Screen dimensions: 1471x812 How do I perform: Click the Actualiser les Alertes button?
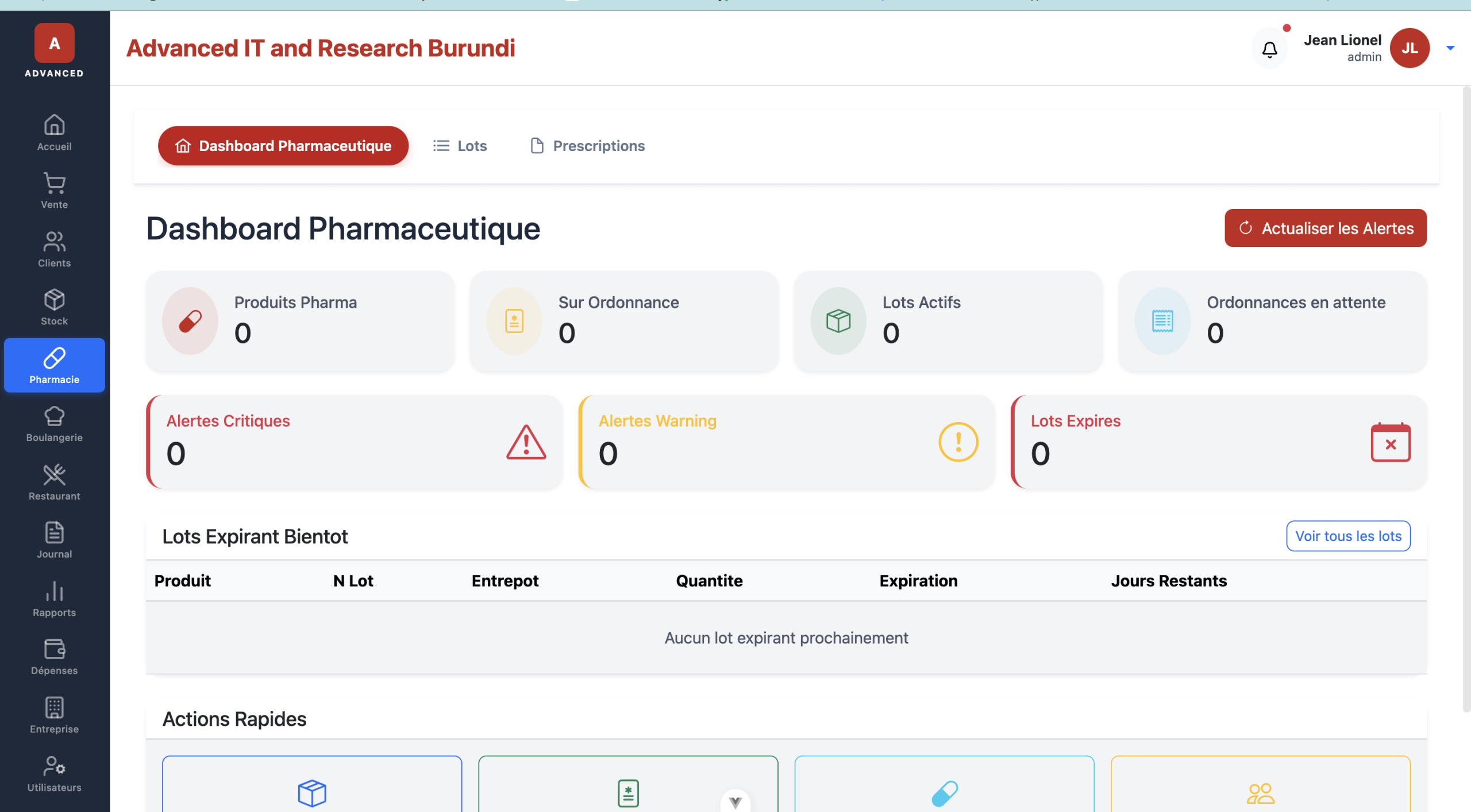[x=1325, y=228]
